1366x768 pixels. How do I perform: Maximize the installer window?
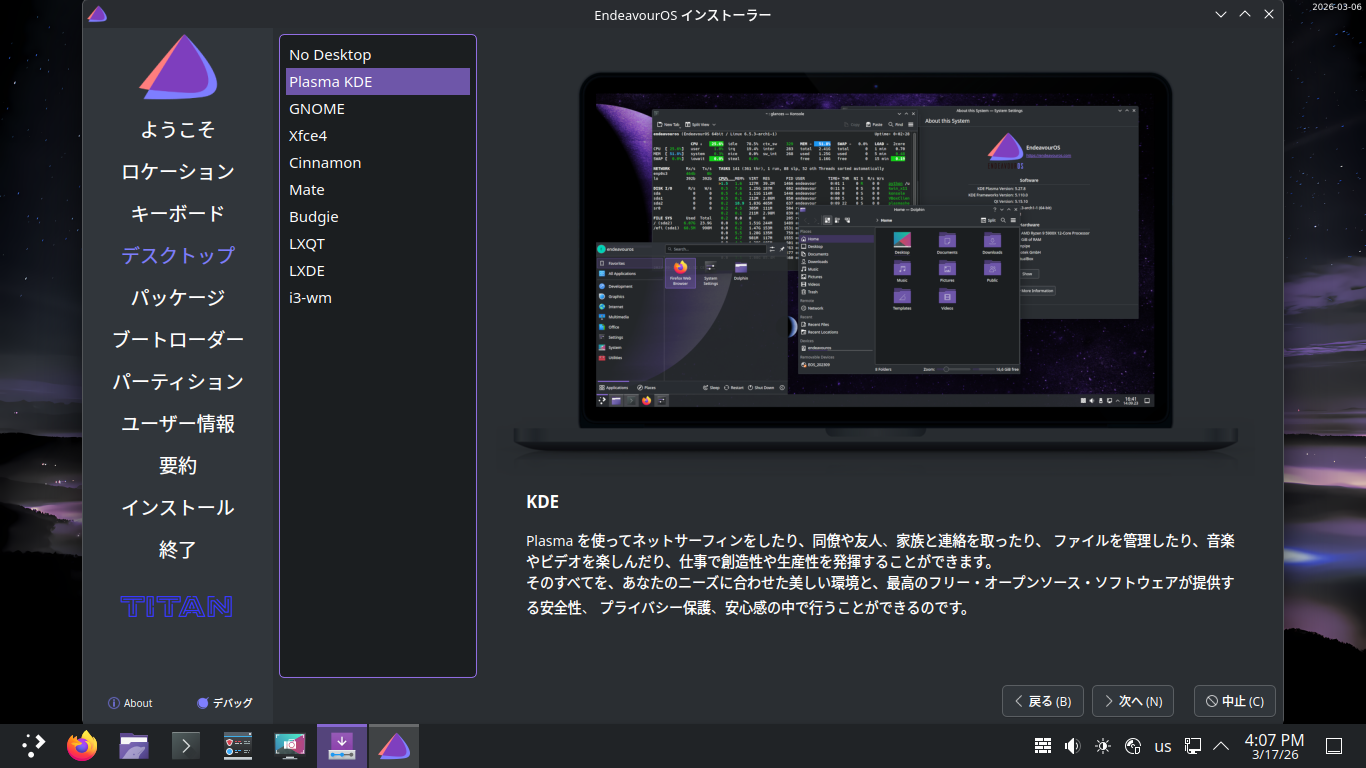click(x=1245, y=14)
